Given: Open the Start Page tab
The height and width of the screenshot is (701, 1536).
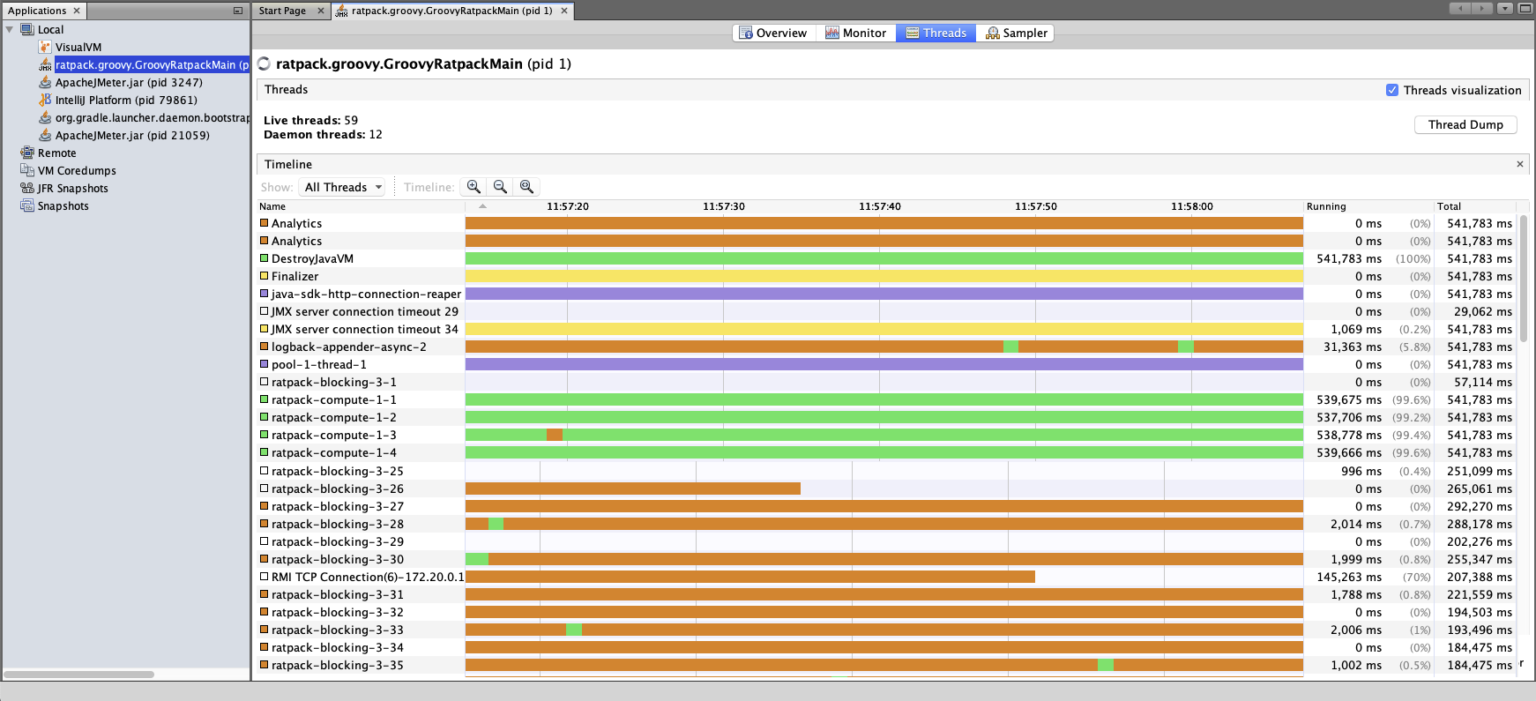Looking at the screenshot, I should [x=281, y=10].
